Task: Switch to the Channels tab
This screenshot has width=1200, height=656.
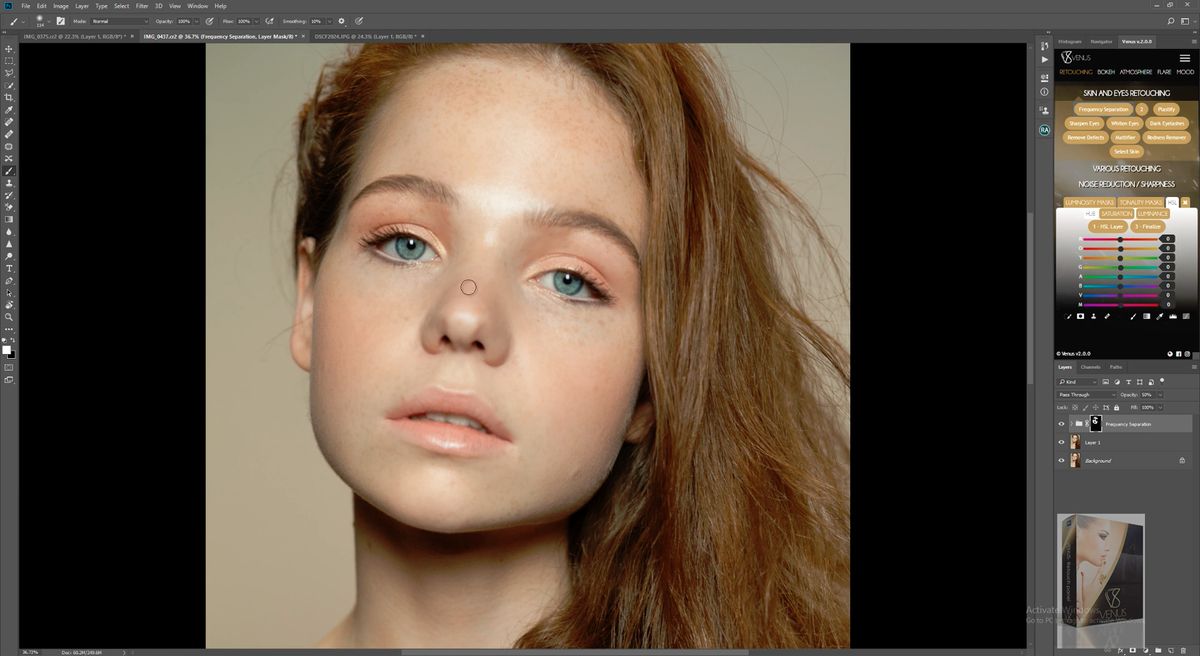Action: [1090, 367]
